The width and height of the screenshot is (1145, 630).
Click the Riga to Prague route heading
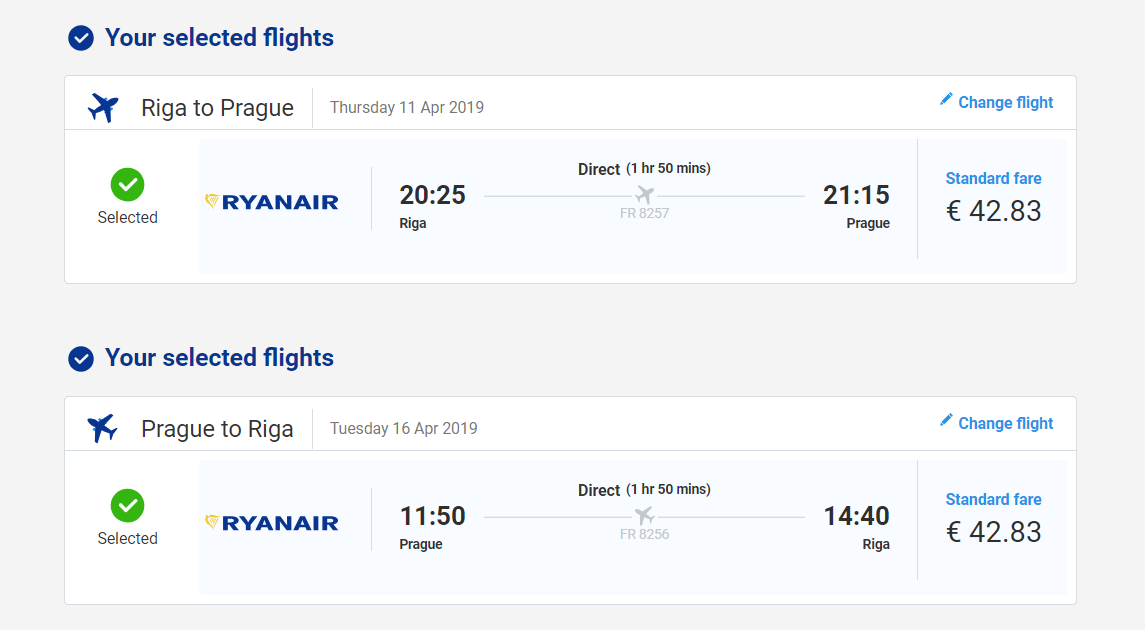[217, 108]
